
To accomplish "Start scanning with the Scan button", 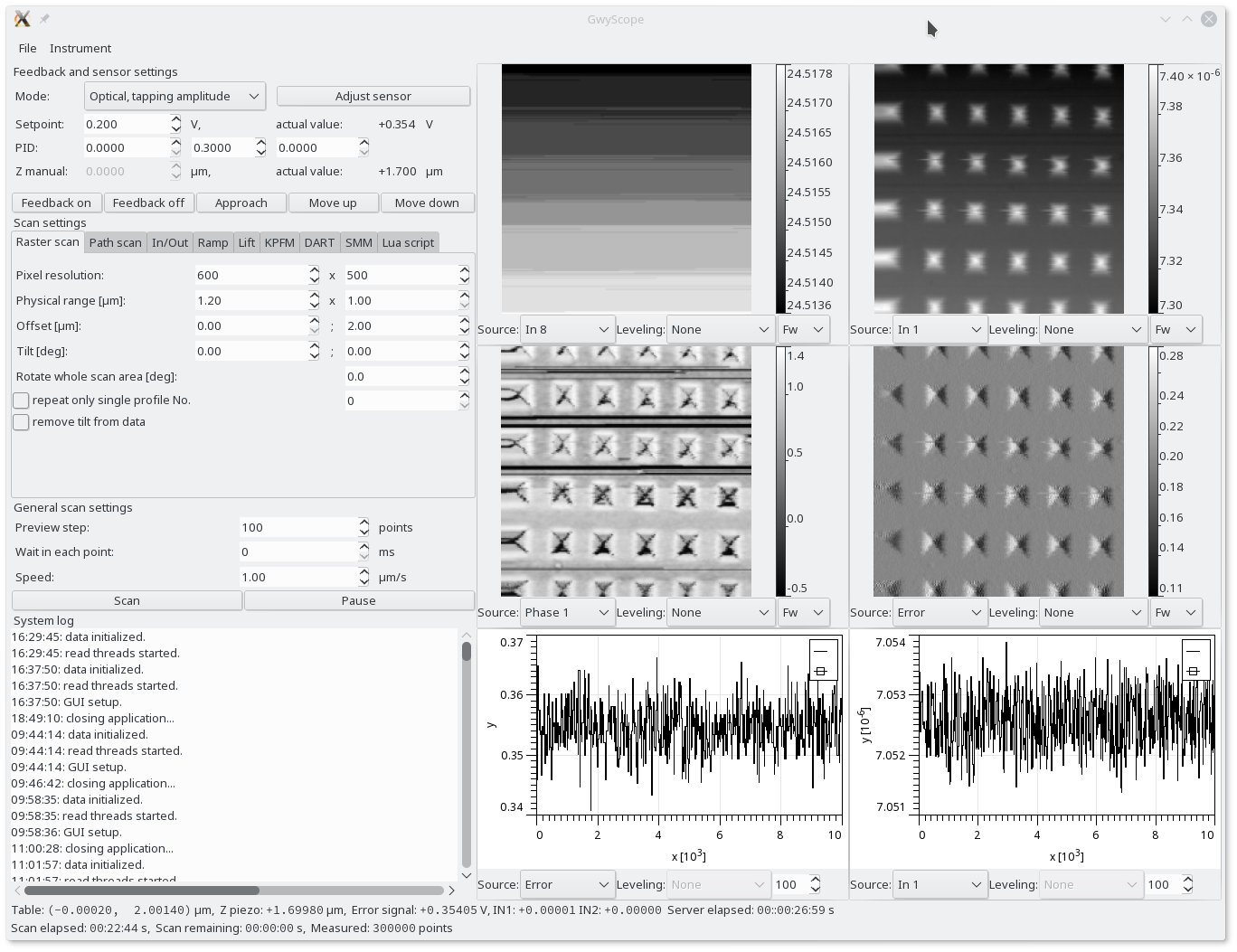I will 127,599.
